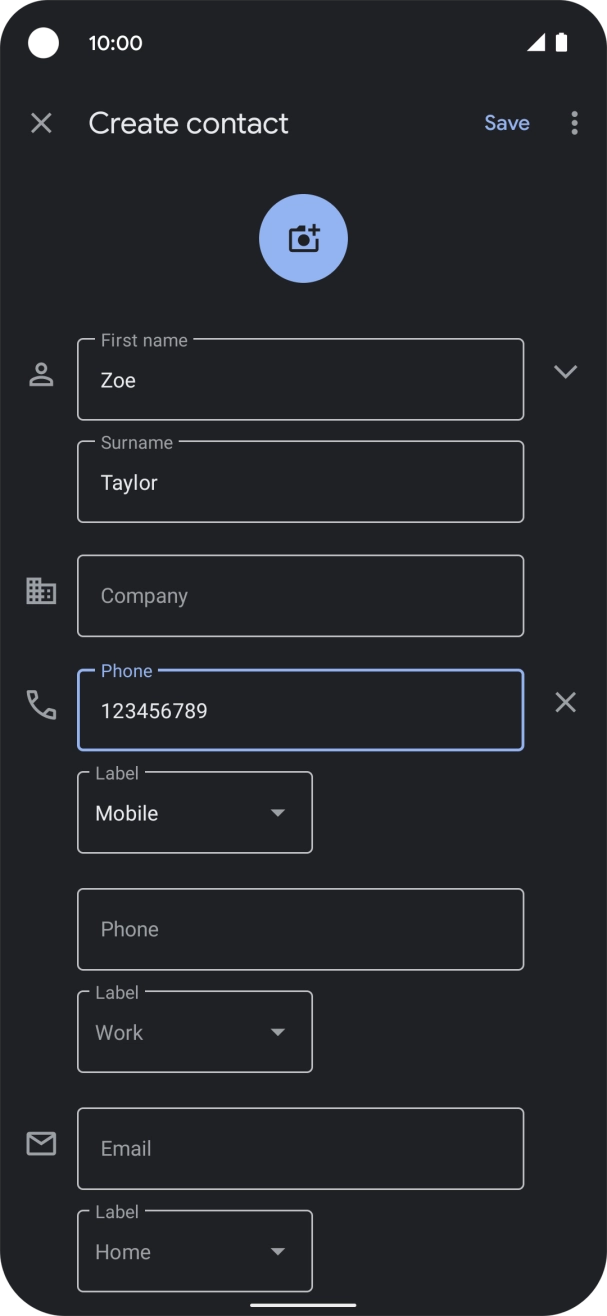Tap the battery icon in status bar
Image resolution: width=607 pixels, height=1316 pixels.
pos(562,42)
